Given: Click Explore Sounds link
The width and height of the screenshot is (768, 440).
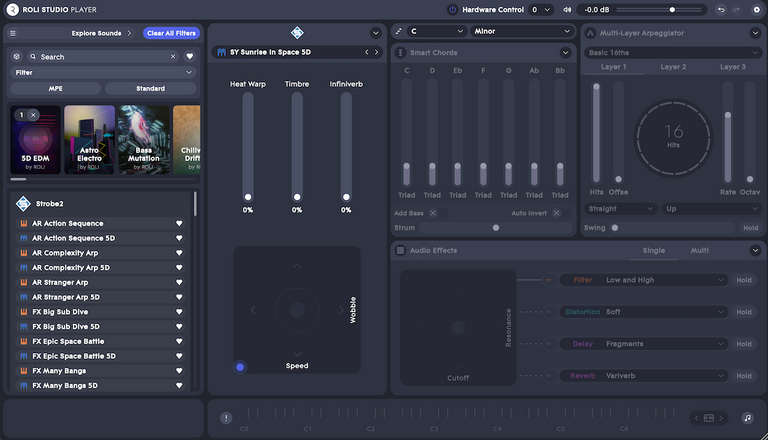Looking at the screenshot, I should coord(101,33).
